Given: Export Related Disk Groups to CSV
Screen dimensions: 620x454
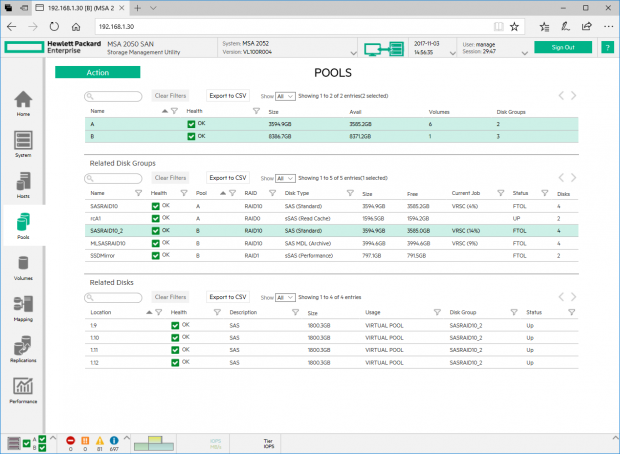Looking at the screenshot, I should 227,178.
